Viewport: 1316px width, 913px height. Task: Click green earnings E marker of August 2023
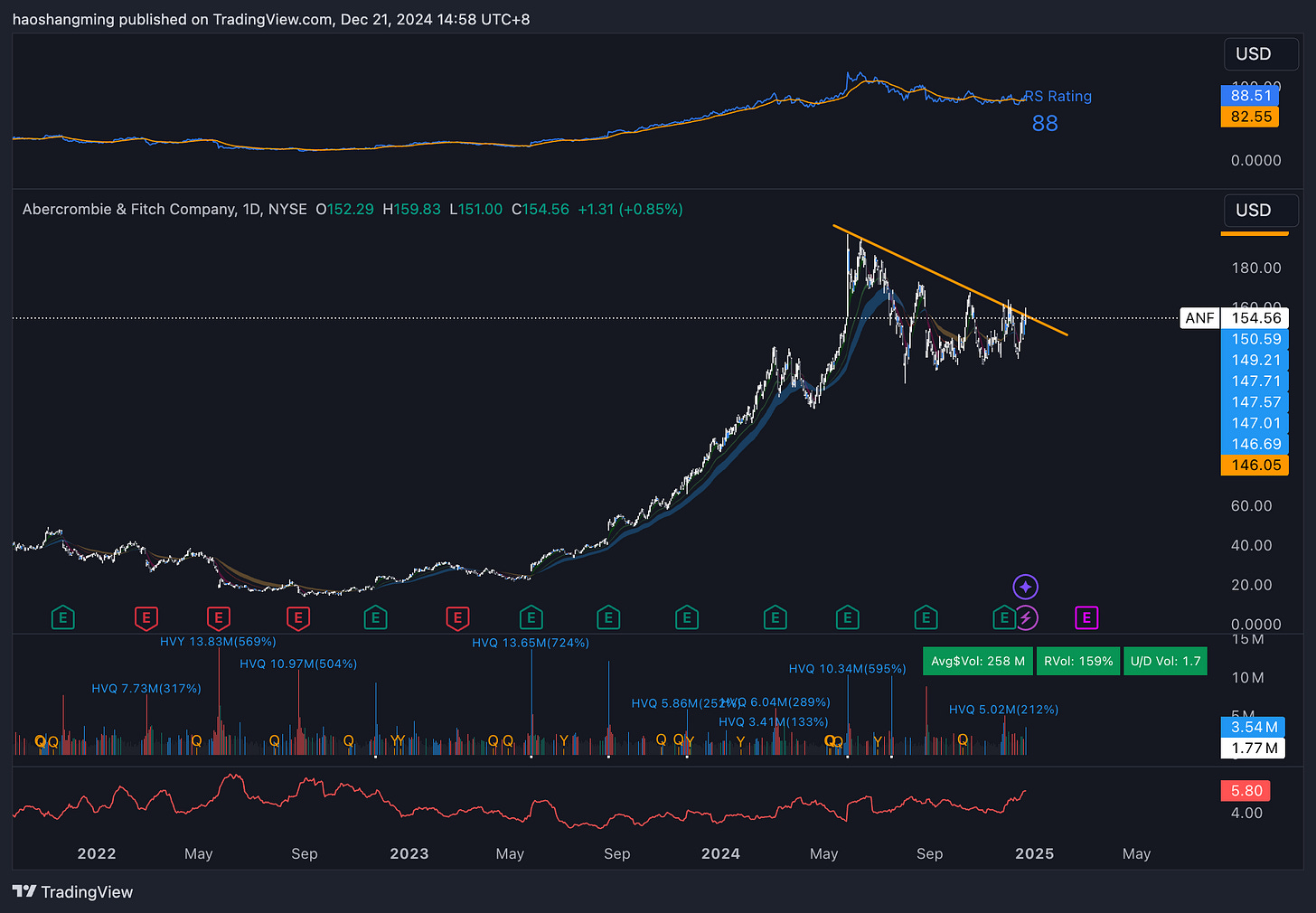(x=608, y=618)
